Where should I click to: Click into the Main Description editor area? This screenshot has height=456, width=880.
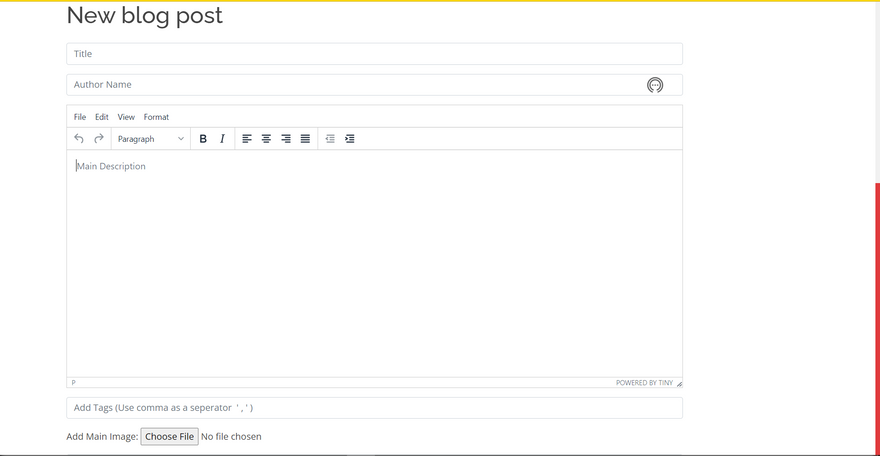[x=374, y=263]
